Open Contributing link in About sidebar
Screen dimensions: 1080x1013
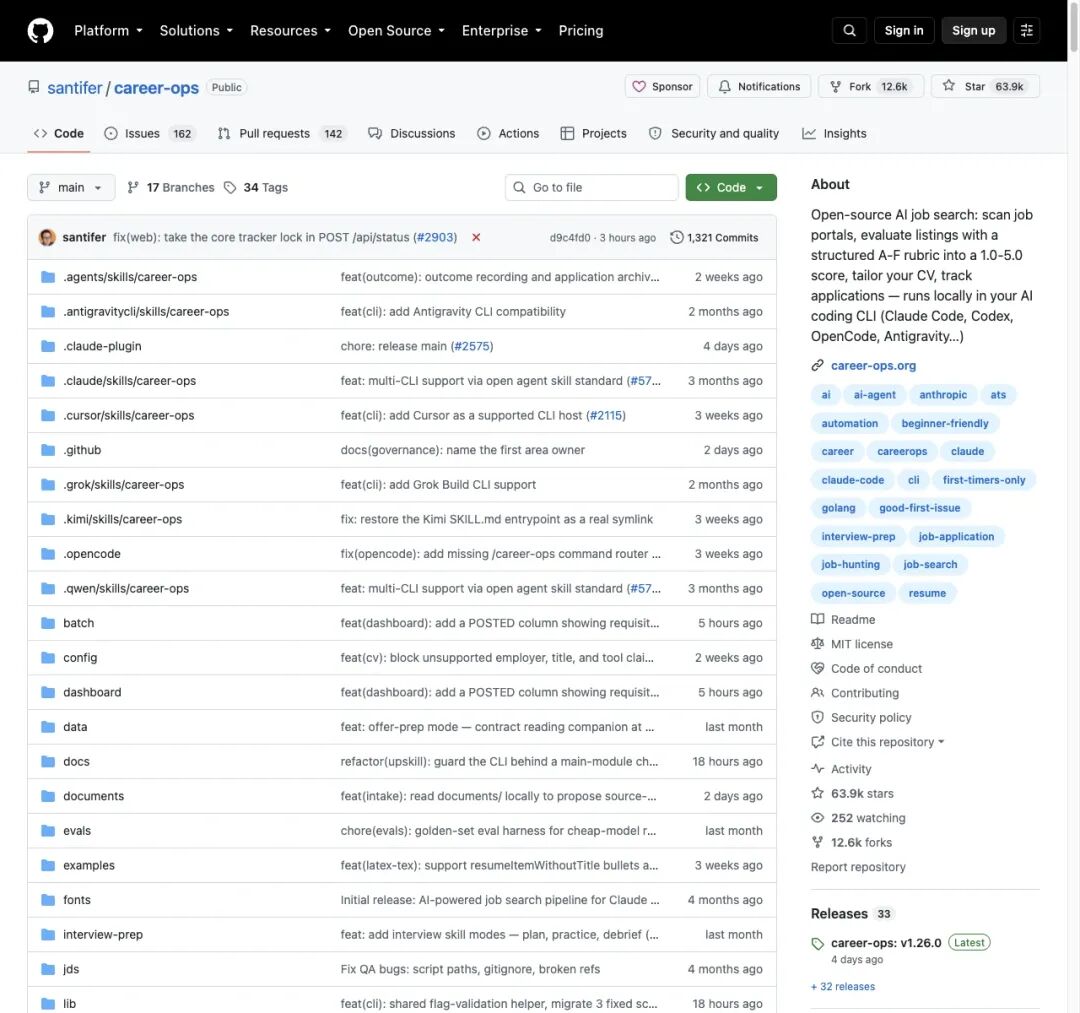tap(855, 693)
